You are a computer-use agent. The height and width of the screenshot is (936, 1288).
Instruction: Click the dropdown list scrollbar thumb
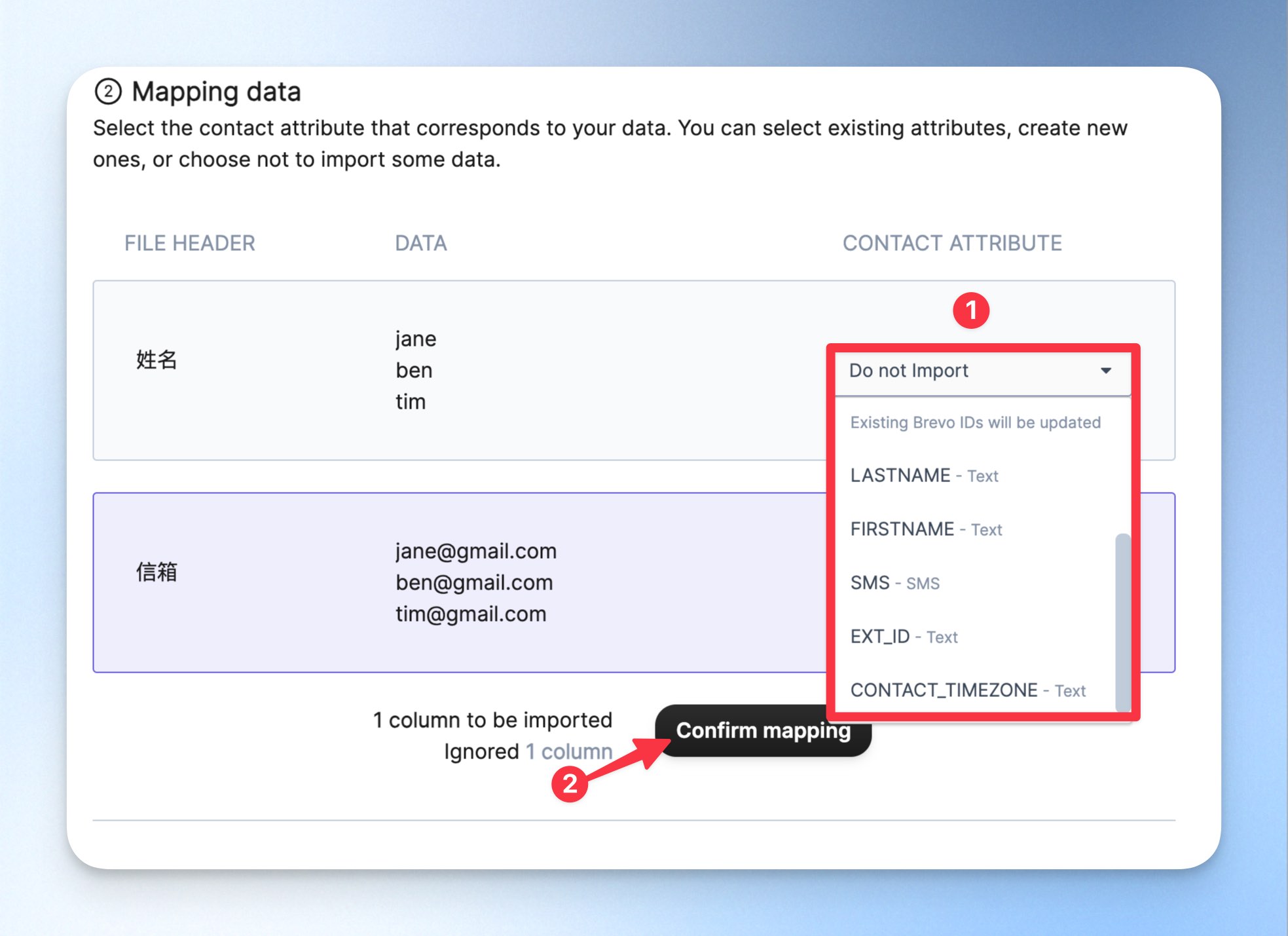[x=1122, y=622]
